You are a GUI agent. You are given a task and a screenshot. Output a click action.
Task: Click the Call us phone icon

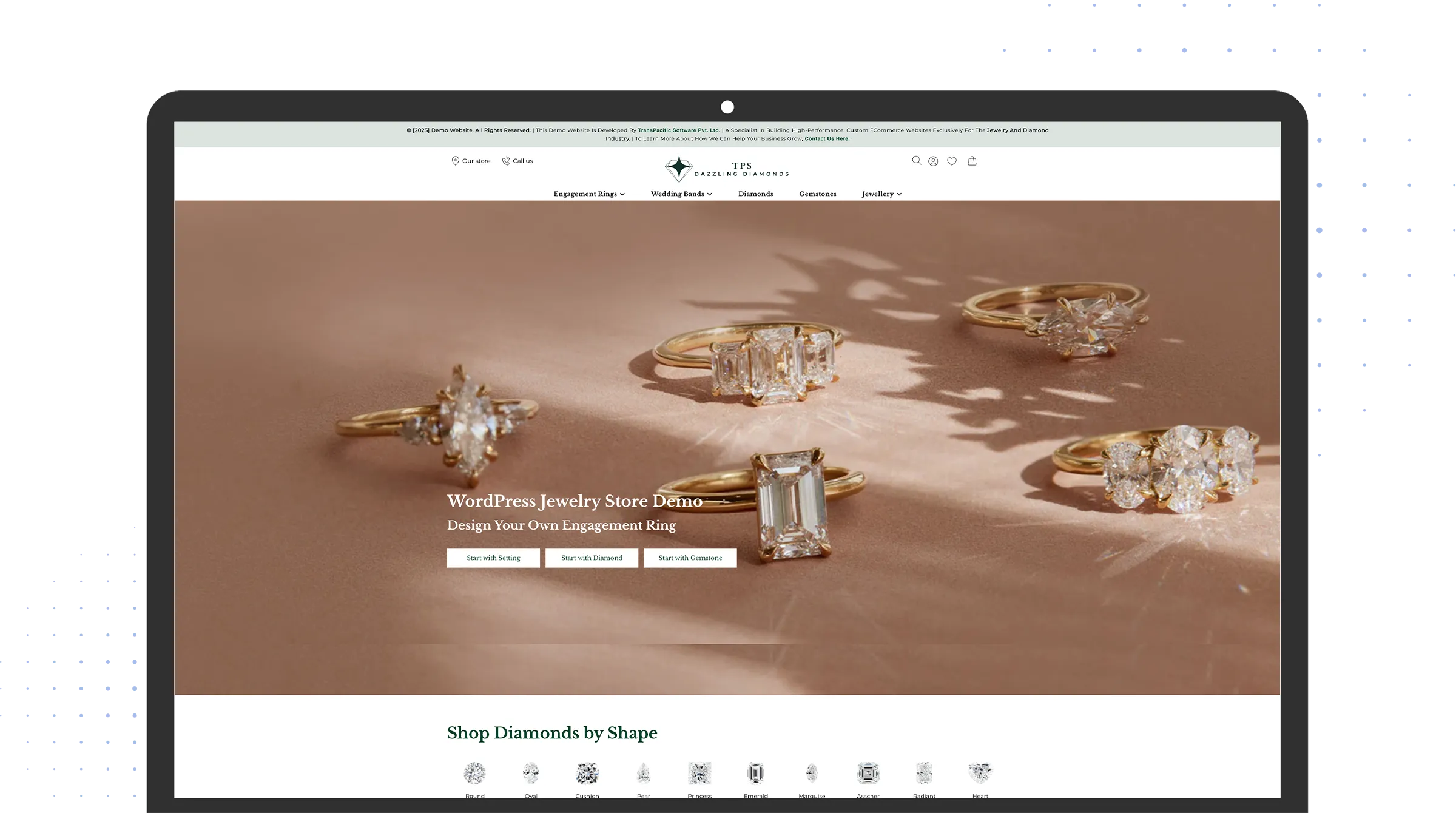[505, 161]
